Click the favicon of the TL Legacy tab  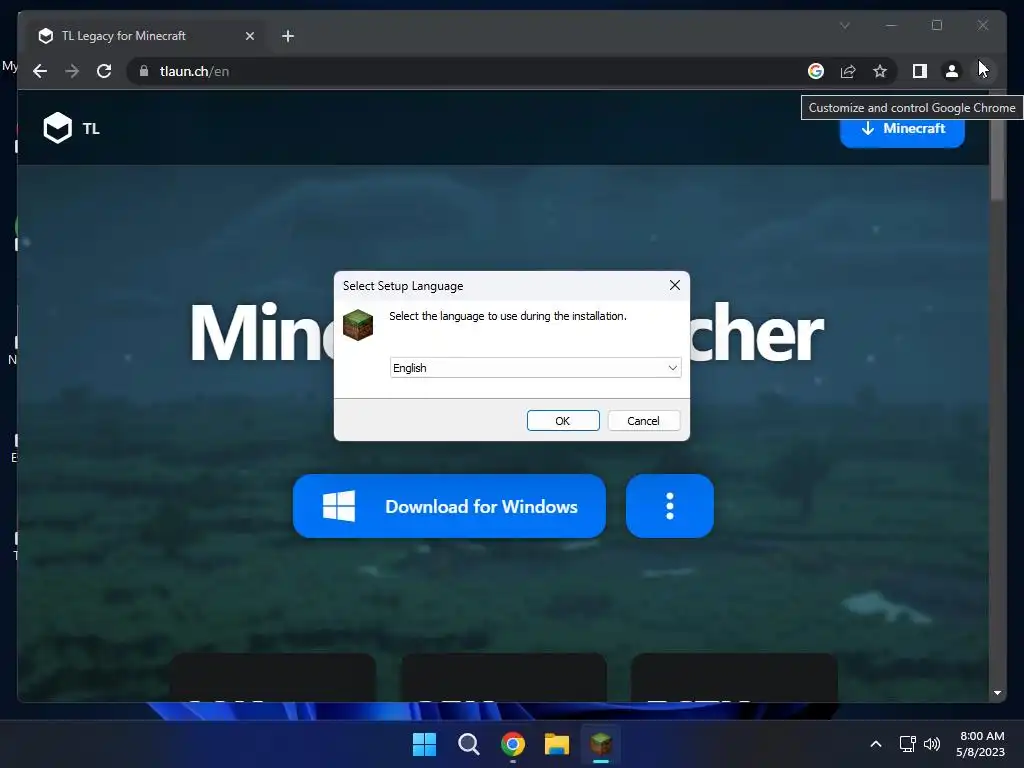(46, 36)
